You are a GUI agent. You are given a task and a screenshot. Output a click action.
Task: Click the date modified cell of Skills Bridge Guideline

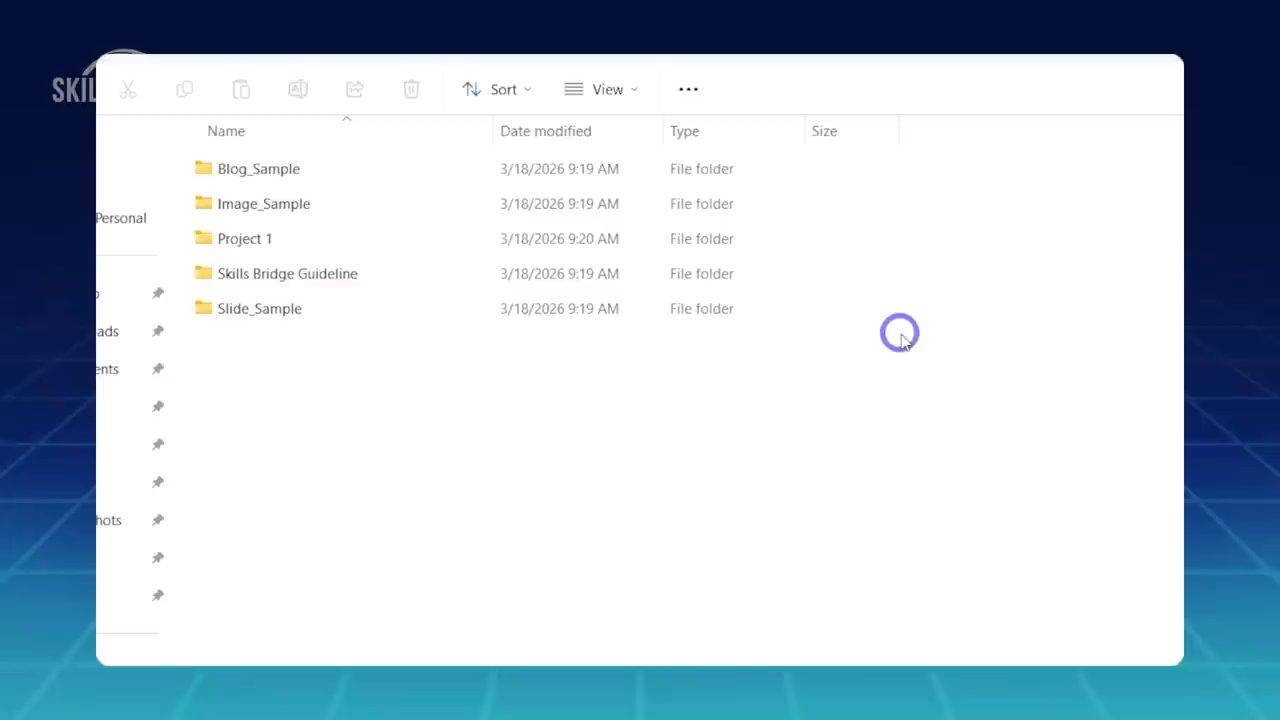click(560, 274)
